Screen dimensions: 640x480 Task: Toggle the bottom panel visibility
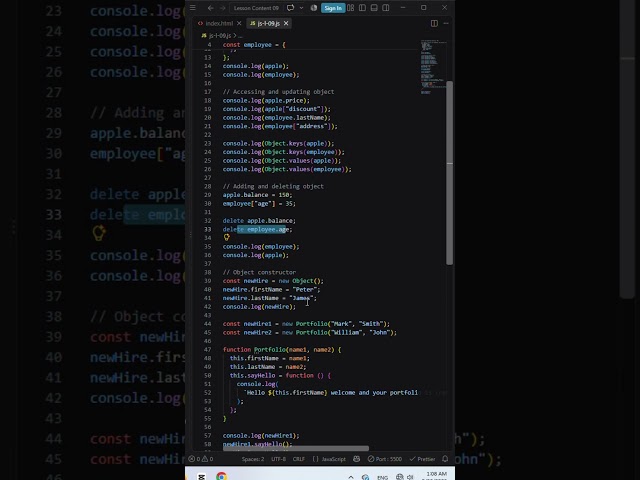coord(374,8)
